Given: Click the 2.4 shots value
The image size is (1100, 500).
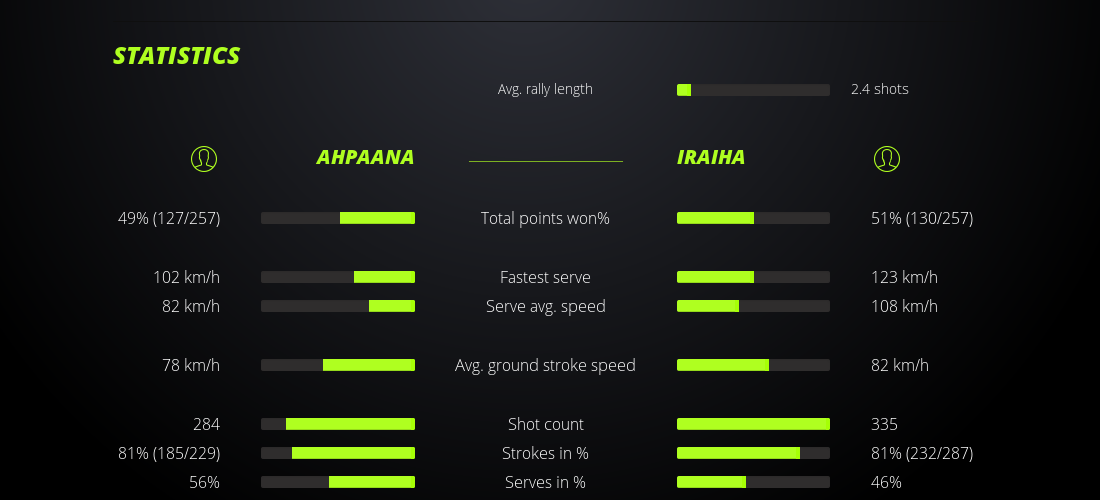Looking at the screenshot, I should pyautogui.click(x=880, y=89).
